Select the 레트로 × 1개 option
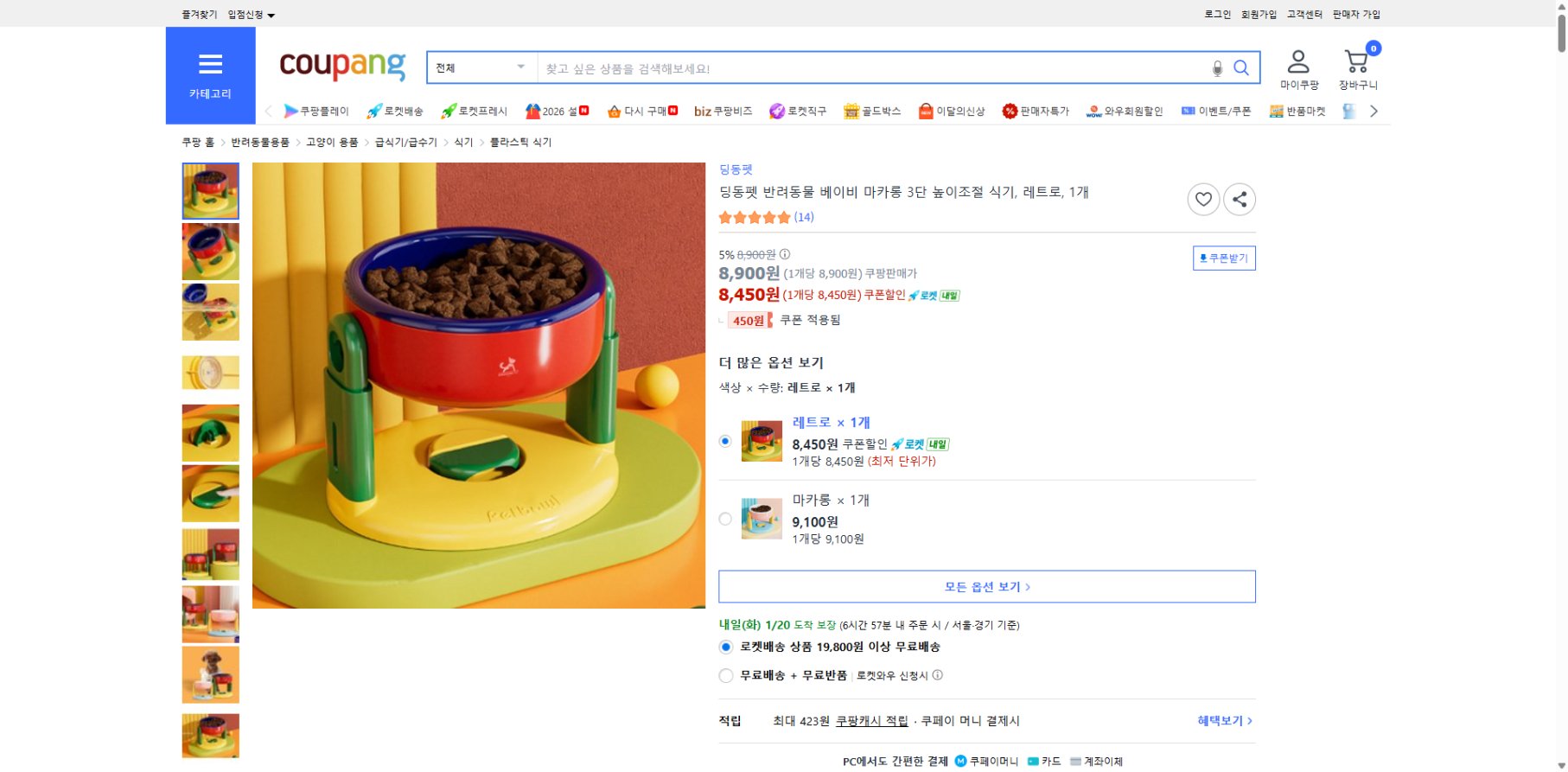Image resolution: width=1568 pixels, height=772 pixels. tap(725, 443)
